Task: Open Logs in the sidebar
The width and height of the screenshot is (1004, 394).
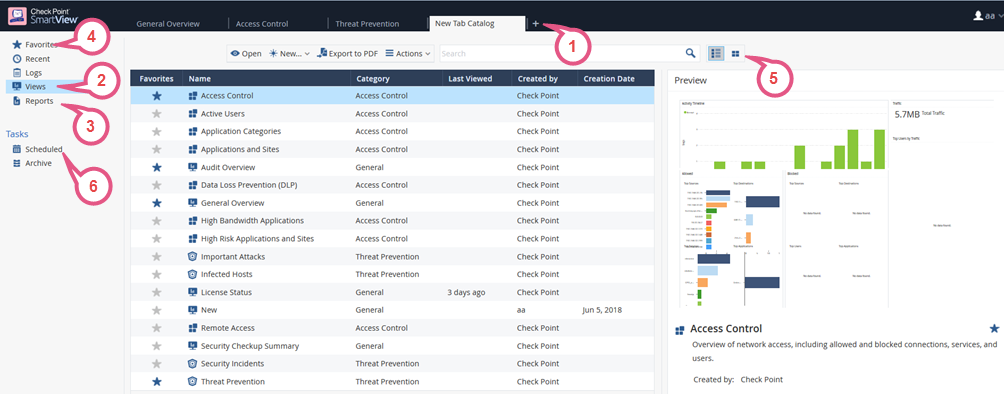Action: coord(28,73)
